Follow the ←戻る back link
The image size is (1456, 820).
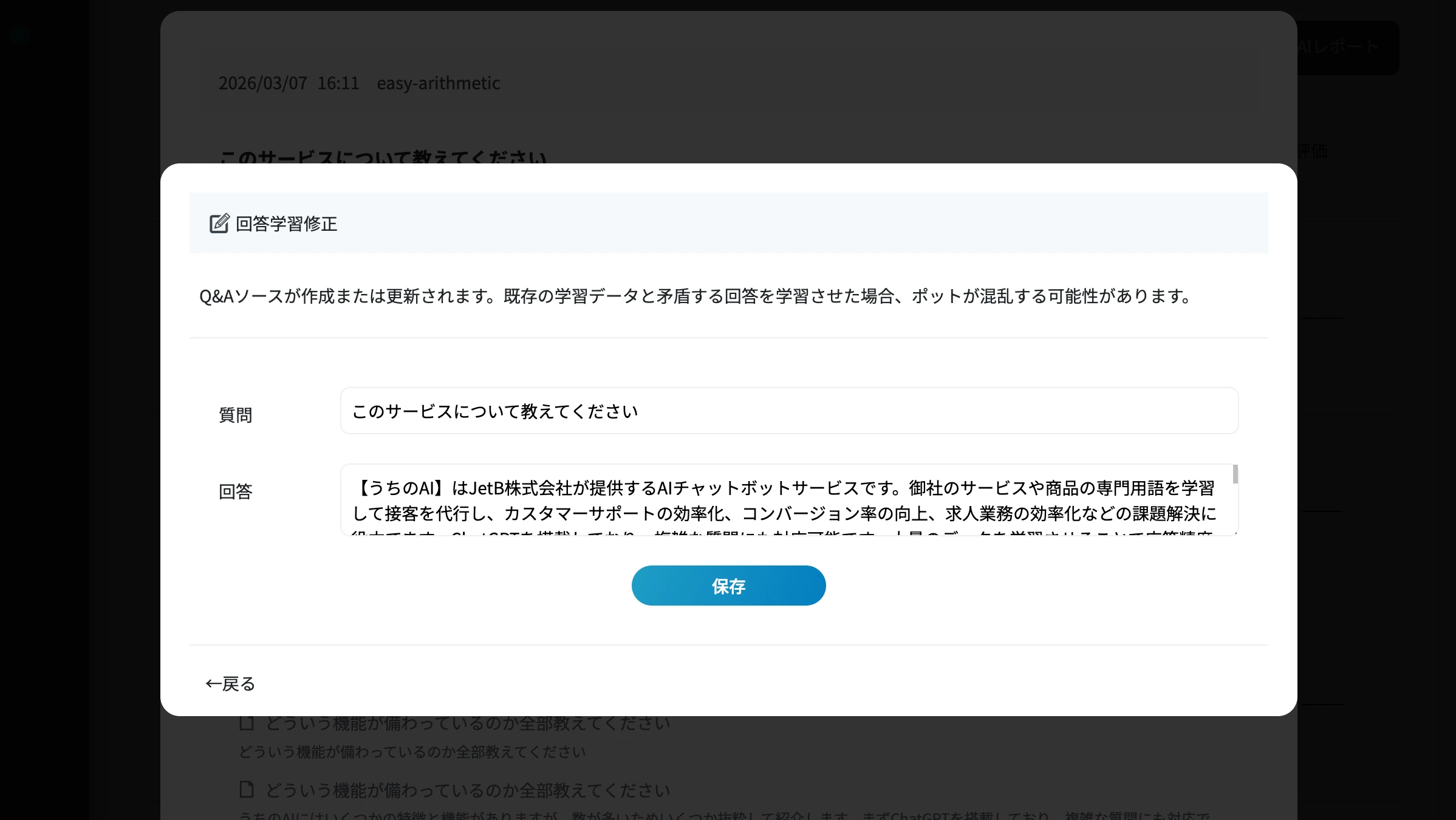pyautogui.click(x=230, y=684)
